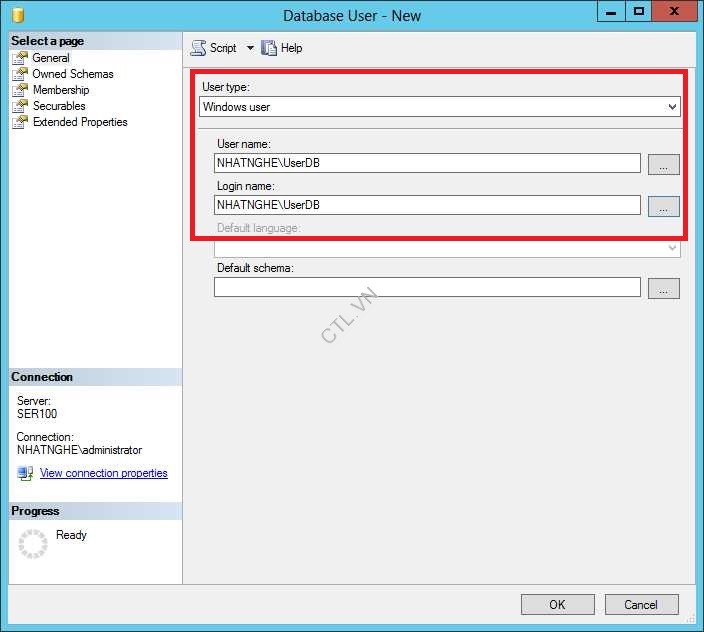Click the connection properties computer icon
This screenshot has height=632, width=704.
[25, 473]
